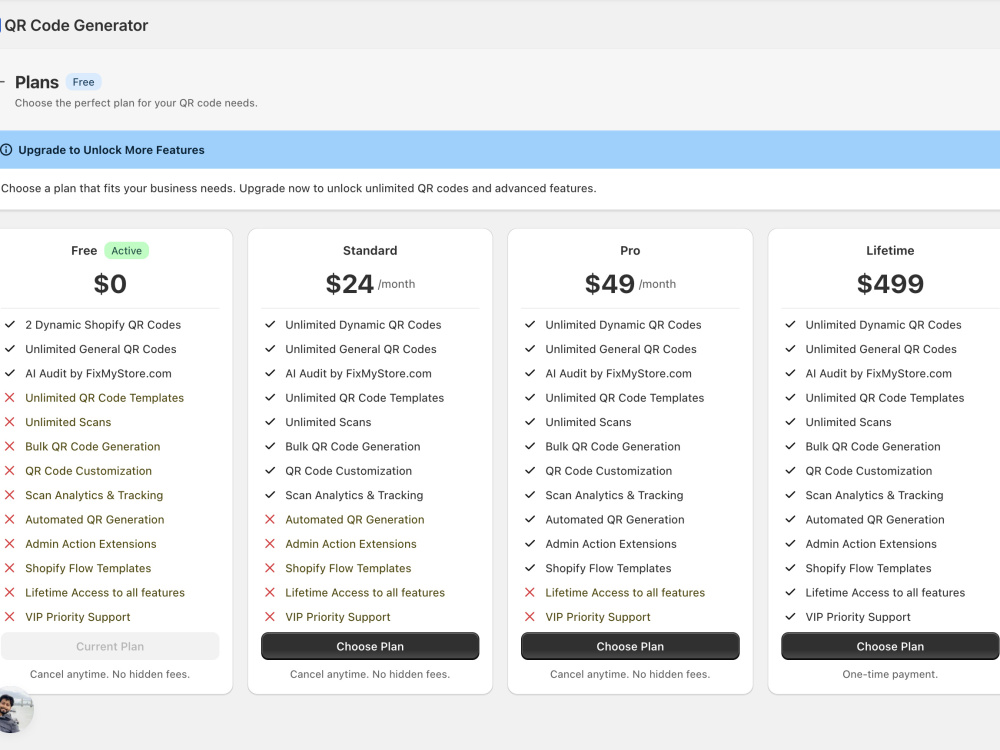This screenshot has width=1000, height=750.
Task: Click the $24 /month price text
Action: click(370, 284)
